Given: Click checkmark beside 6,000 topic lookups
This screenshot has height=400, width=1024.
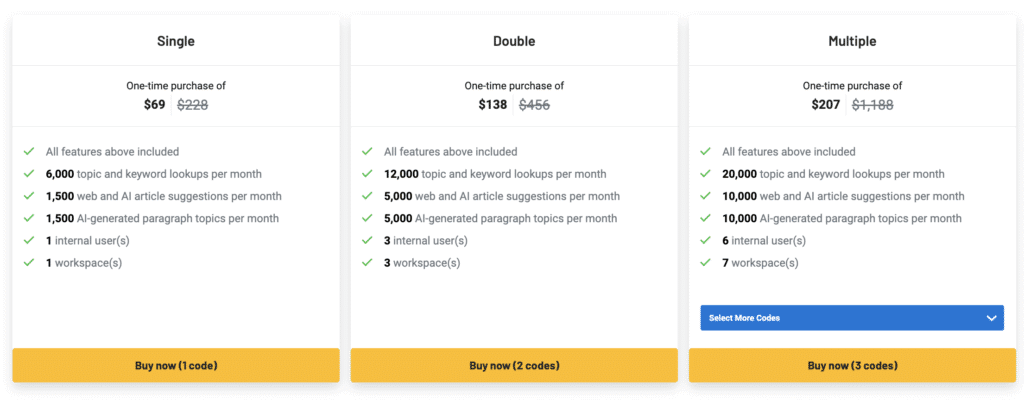Looking at the screenshot, I should coord(30,174).
